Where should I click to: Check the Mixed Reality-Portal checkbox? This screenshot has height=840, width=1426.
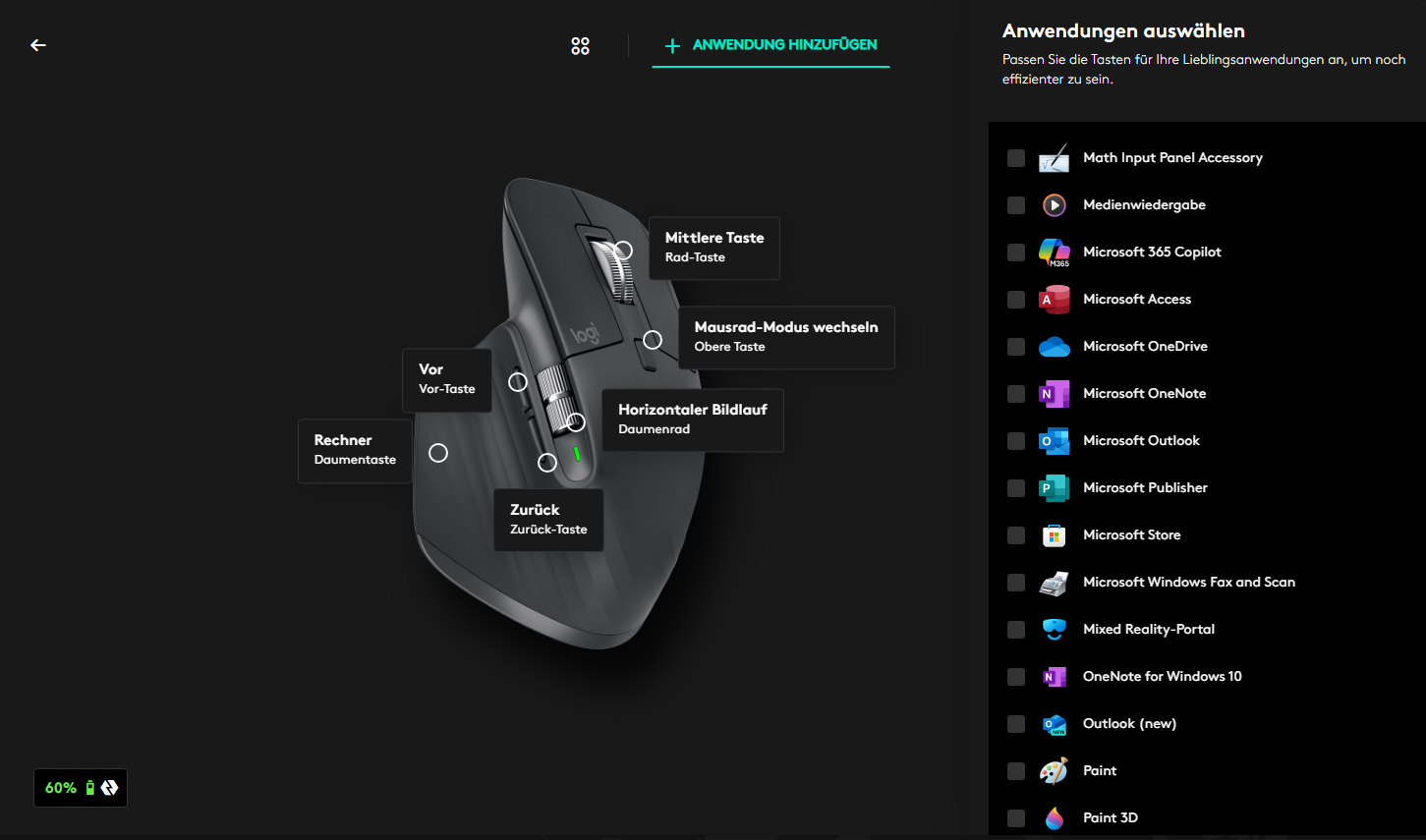[1016, 630]
